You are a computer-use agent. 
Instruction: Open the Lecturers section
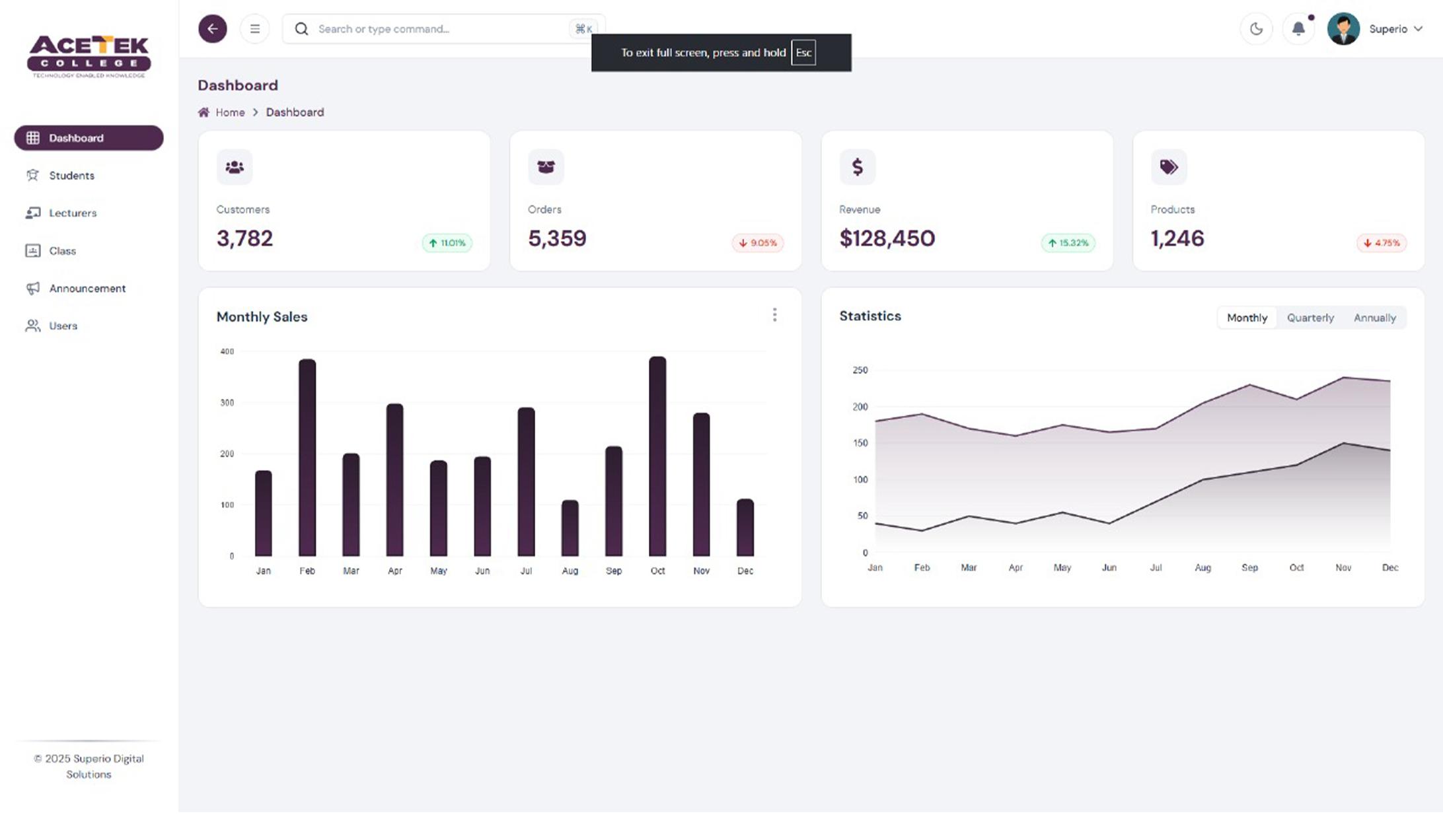[73, 213]
